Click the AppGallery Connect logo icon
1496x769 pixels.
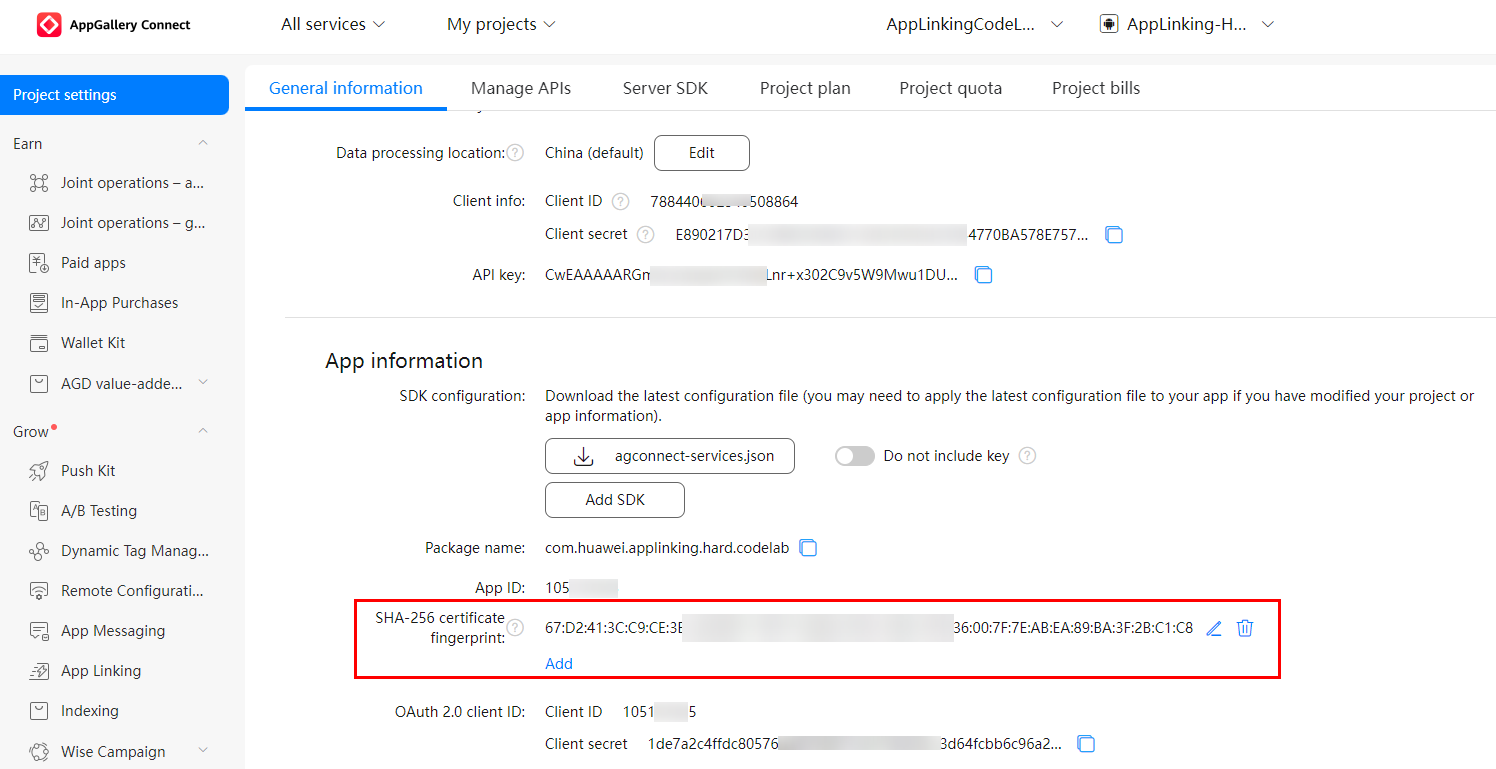tap(49, 25)
